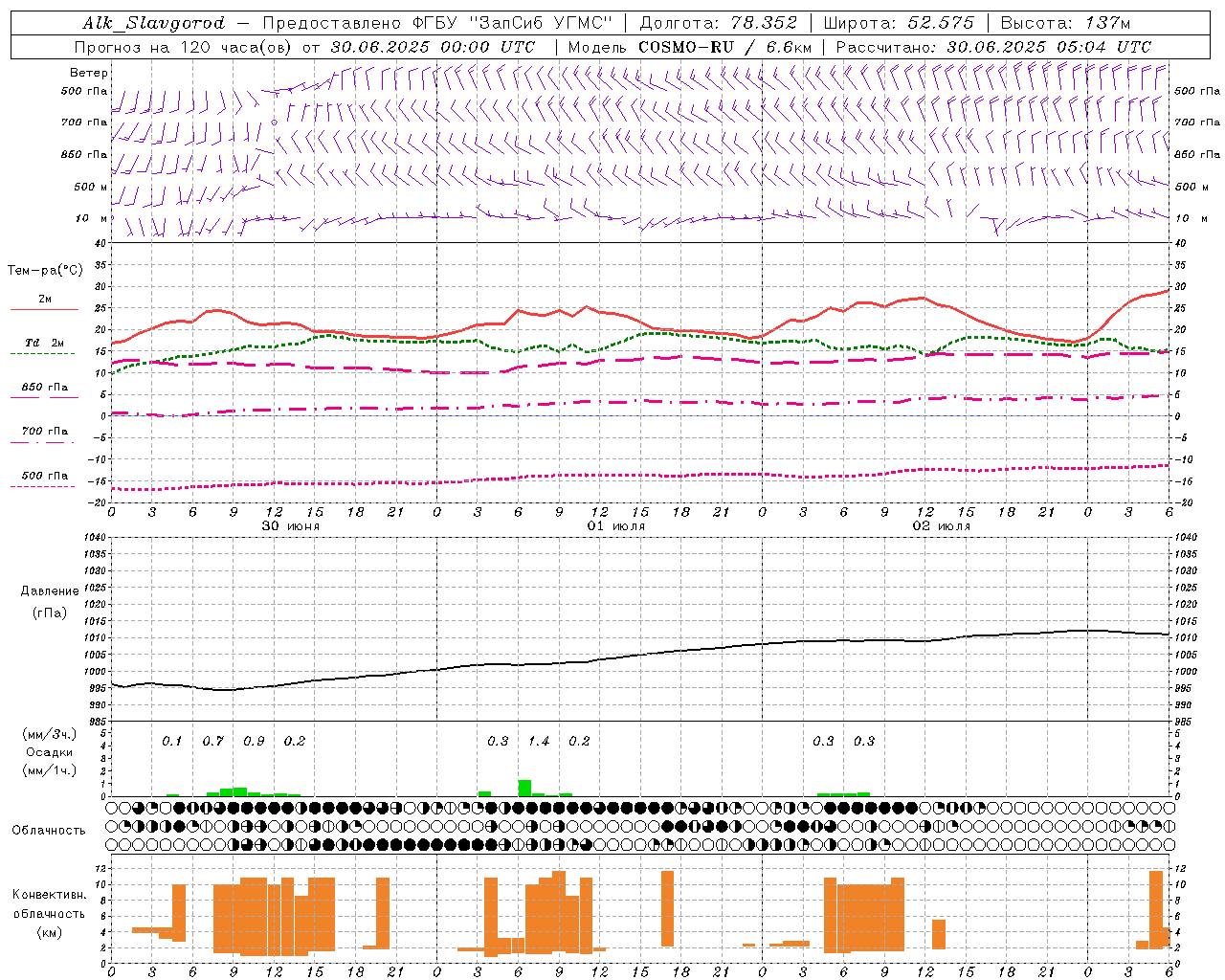Click the 30 июня date label
Screen dimensions: 1225x980
point(291,526)
